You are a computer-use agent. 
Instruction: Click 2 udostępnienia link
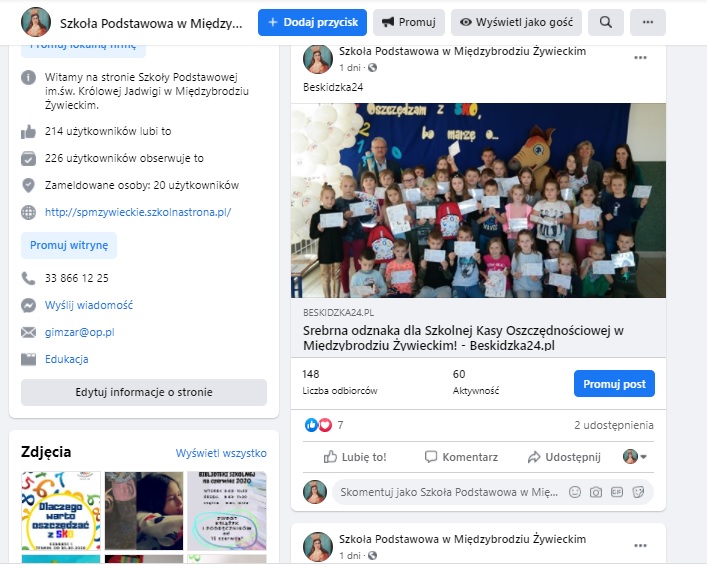614,425
